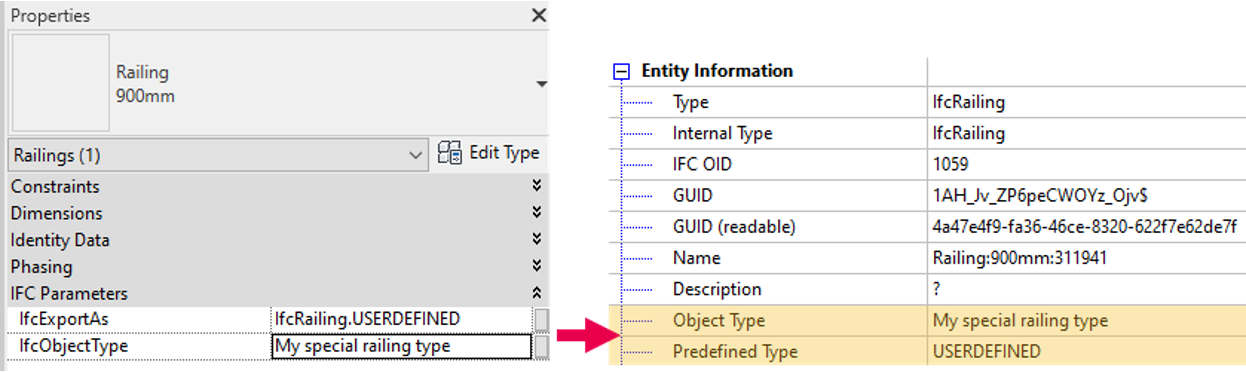Collapse the Entity Information tree node

(x=622, y=71)
